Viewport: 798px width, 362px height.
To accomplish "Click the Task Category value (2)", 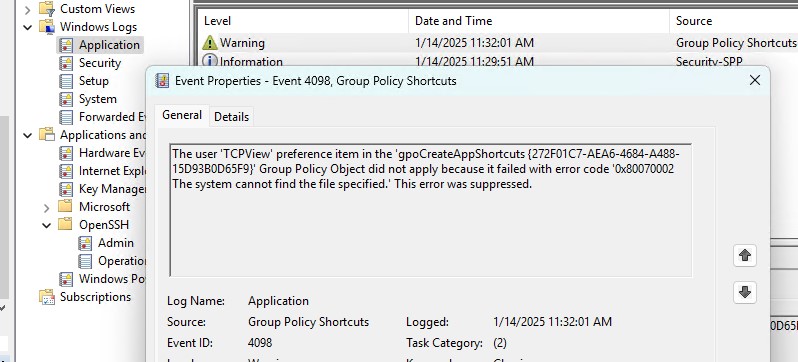I will click(x=500, y=343).
